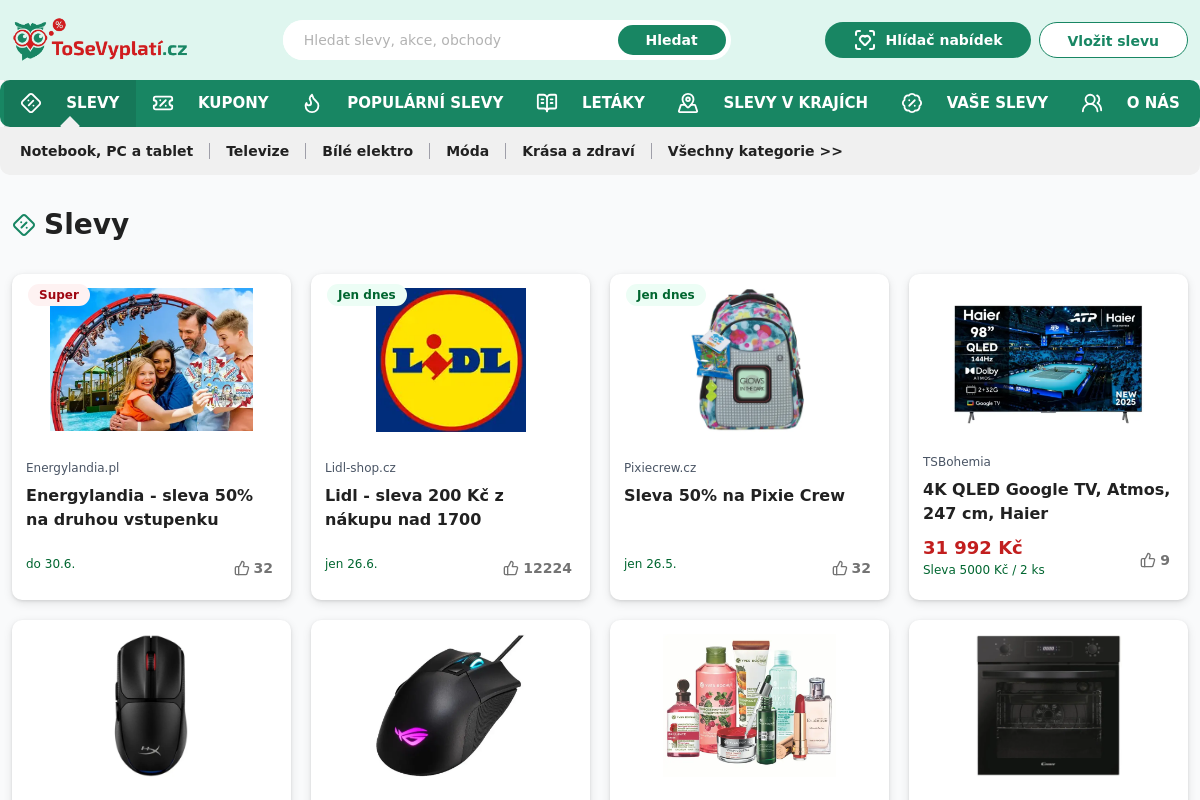Click thumbs-up on the Energylandia offer
Screen dimensions: 1200x800
(x=242, y=568)
